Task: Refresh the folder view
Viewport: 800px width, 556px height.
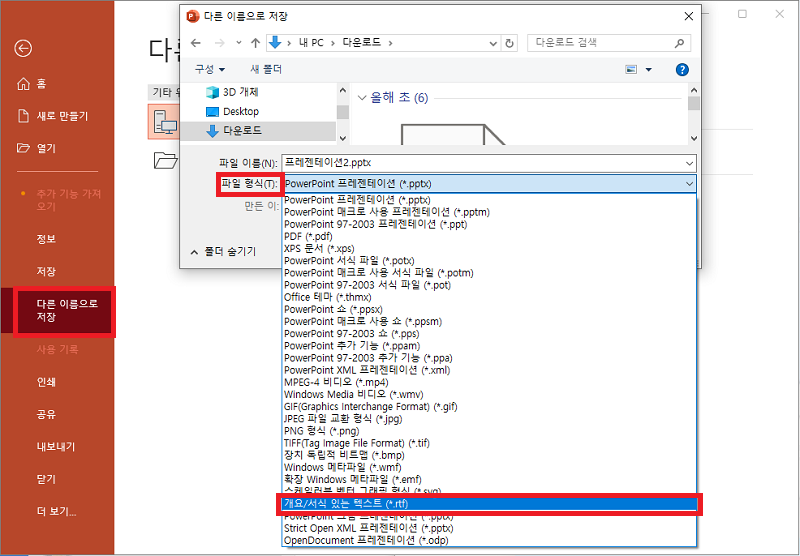Action: click(x=509, y=43)
